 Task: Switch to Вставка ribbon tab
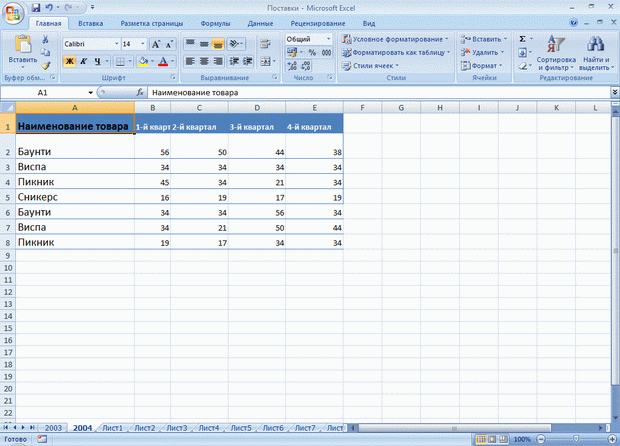91,23
